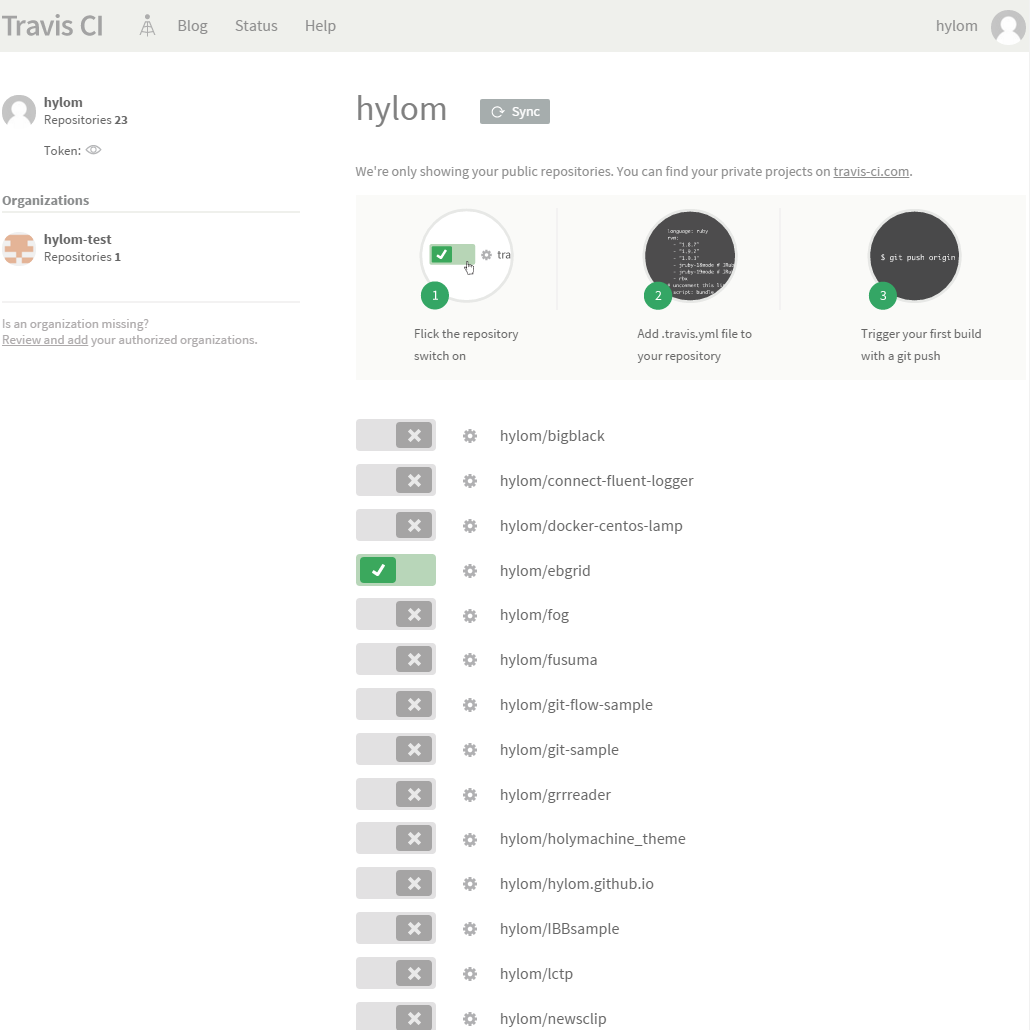Open the hylom/newsclip repository link

[553, 1019]
